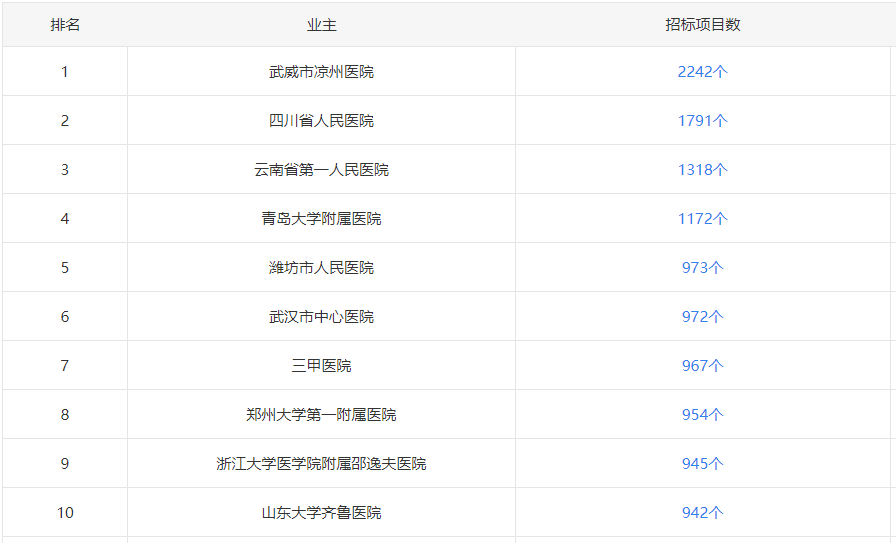Click the 业主 column header
The width and height of the screenshot is (896, 543).
pos(321,25)
